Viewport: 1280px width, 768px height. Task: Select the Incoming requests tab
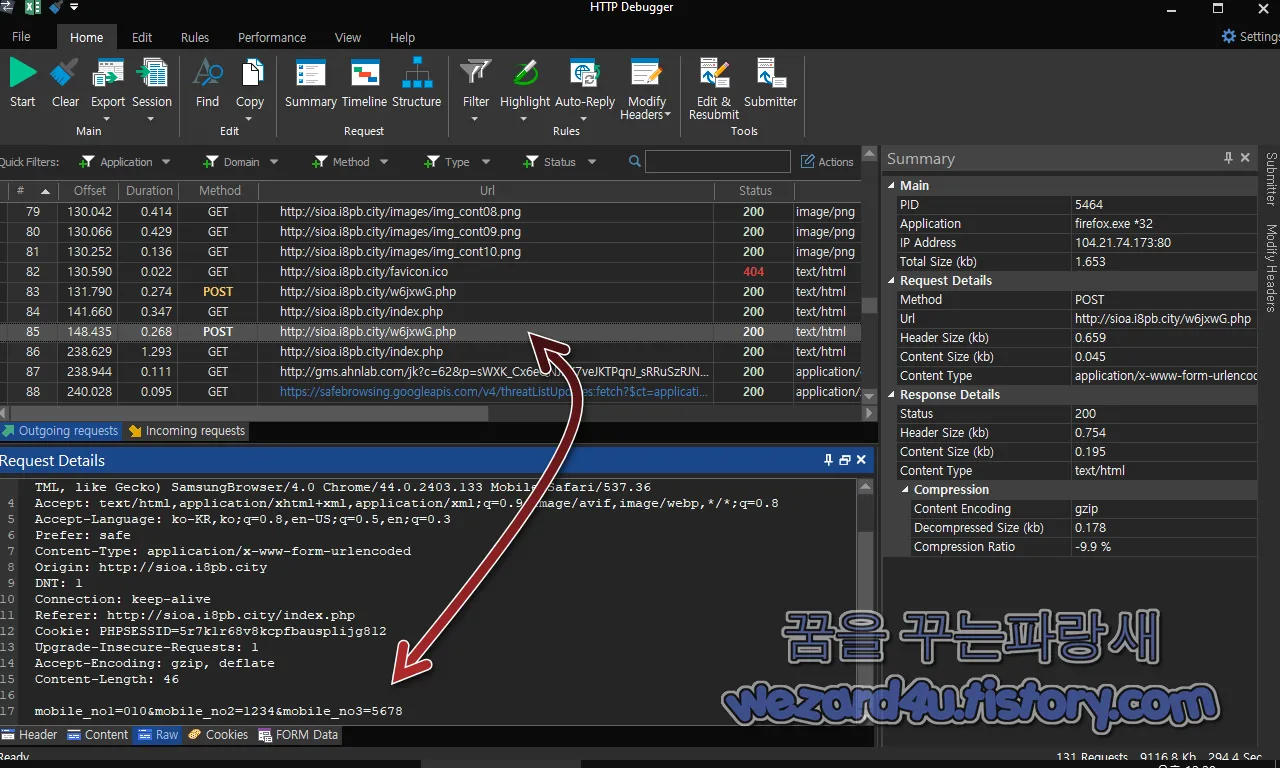pos(186,431)
